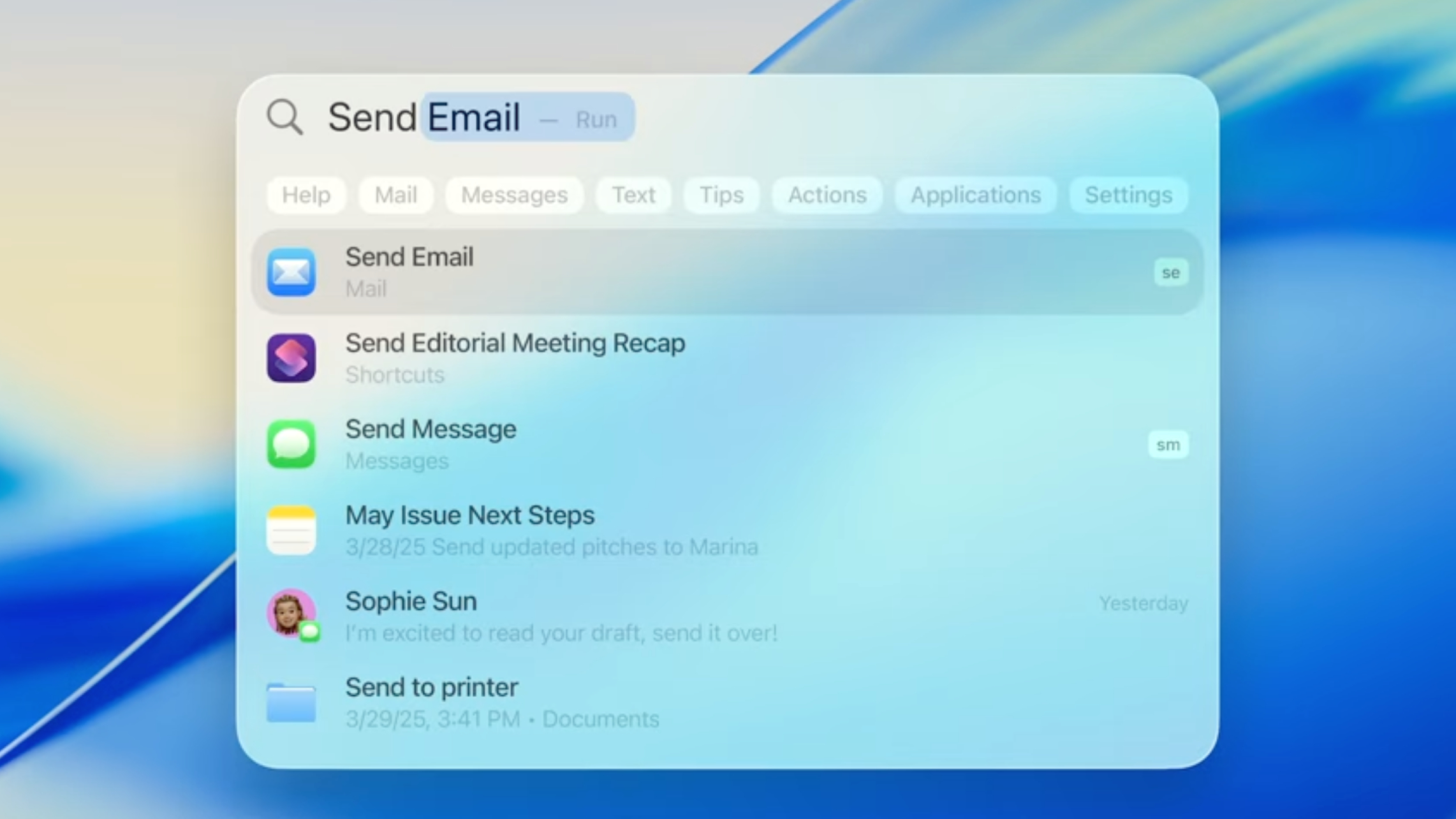Click the Shortcuts icon for Send Editorial Meeting Recap
Viewport: 1456px width, 819px height.
click(291, 358)
